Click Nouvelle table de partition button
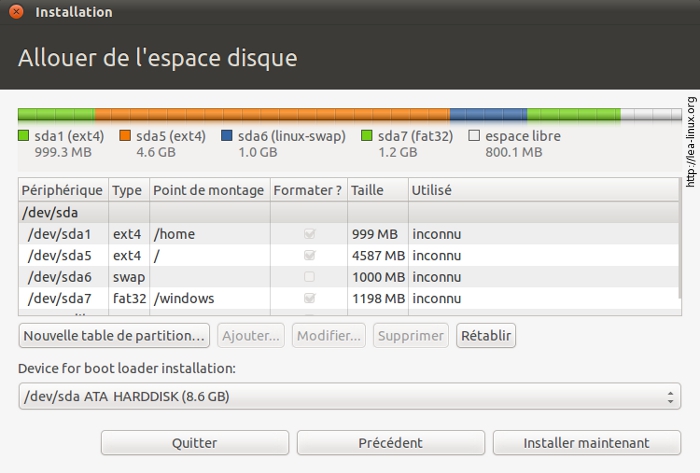Viewport: 700px width, 473px height. click(115, 336)
